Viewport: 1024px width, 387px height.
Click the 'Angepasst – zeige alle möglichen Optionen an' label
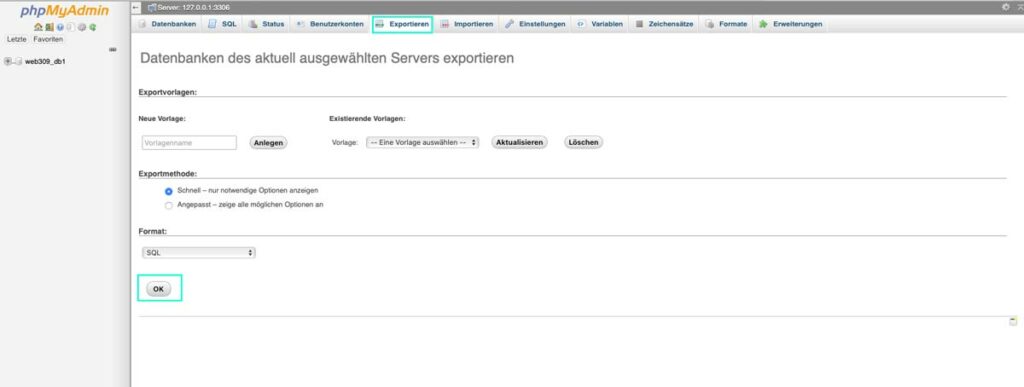[x=251, y=204]
